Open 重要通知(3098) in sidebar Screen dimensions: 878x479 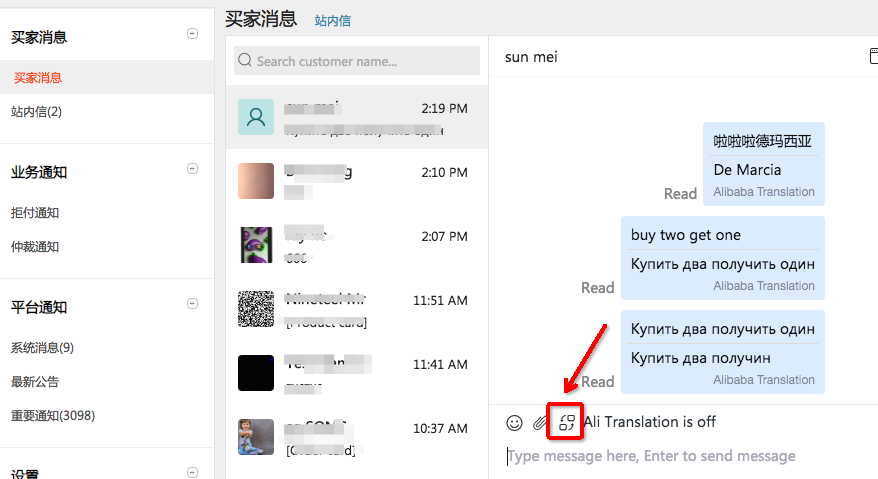point(53,416)
